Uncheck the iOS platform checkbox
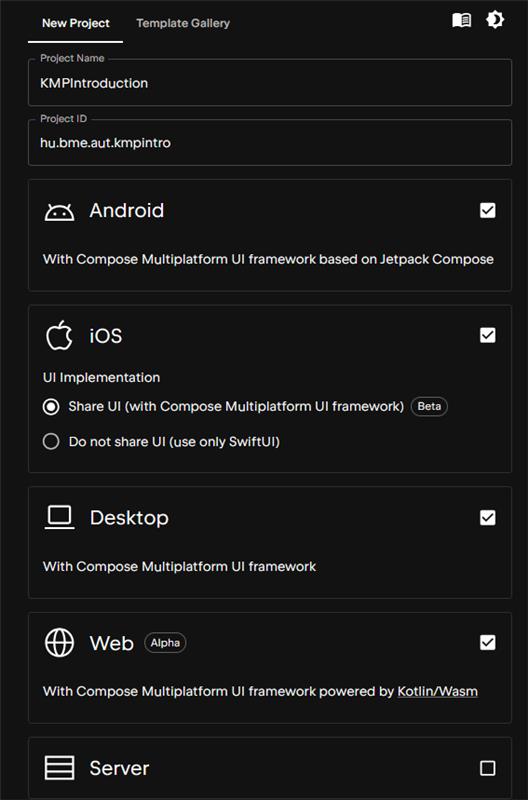 [x=488, y=335]
